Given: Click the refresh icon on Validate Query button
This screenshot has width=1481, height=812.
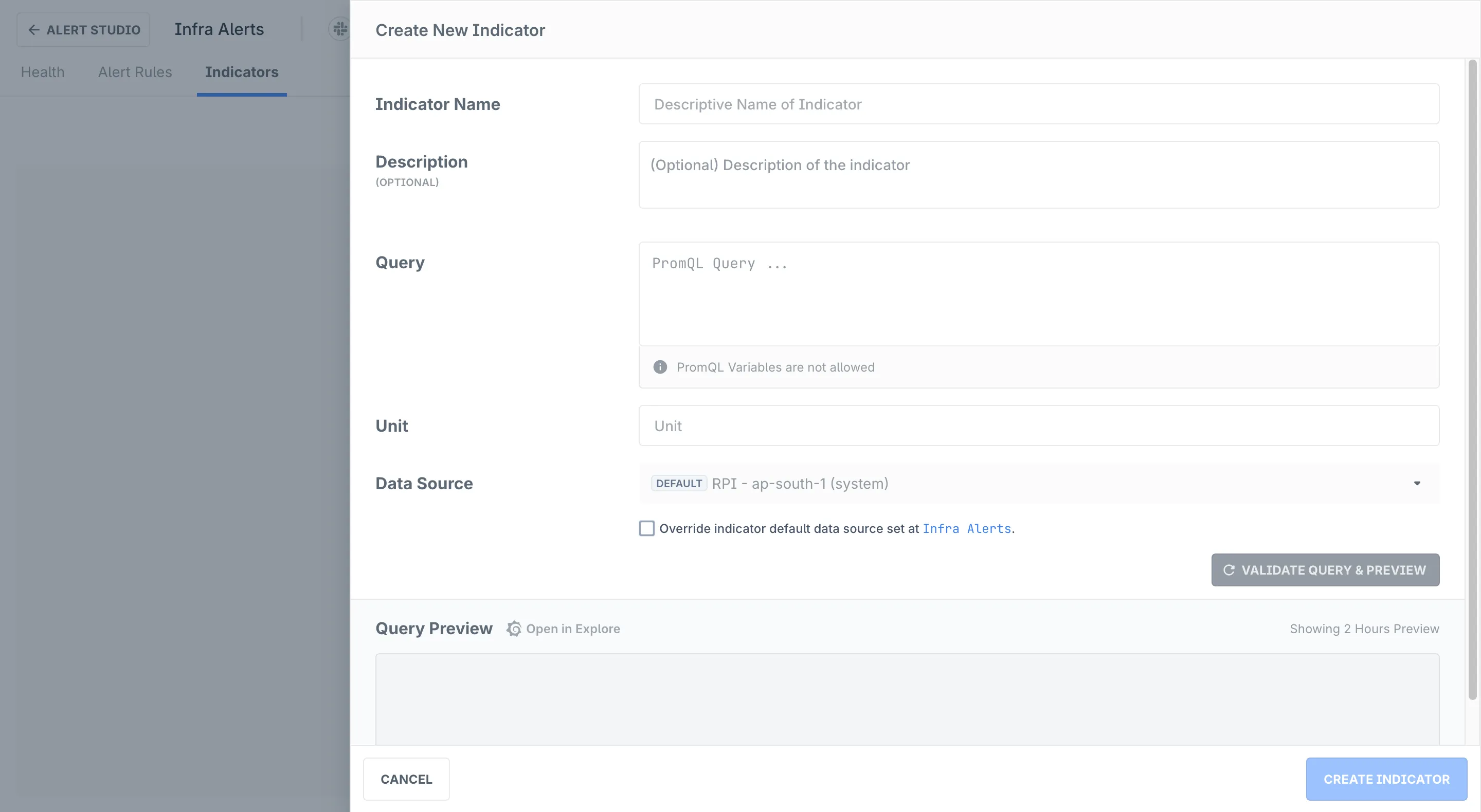Looking at the screenshot, I should pyautogui.click(x=1229, y=570).
